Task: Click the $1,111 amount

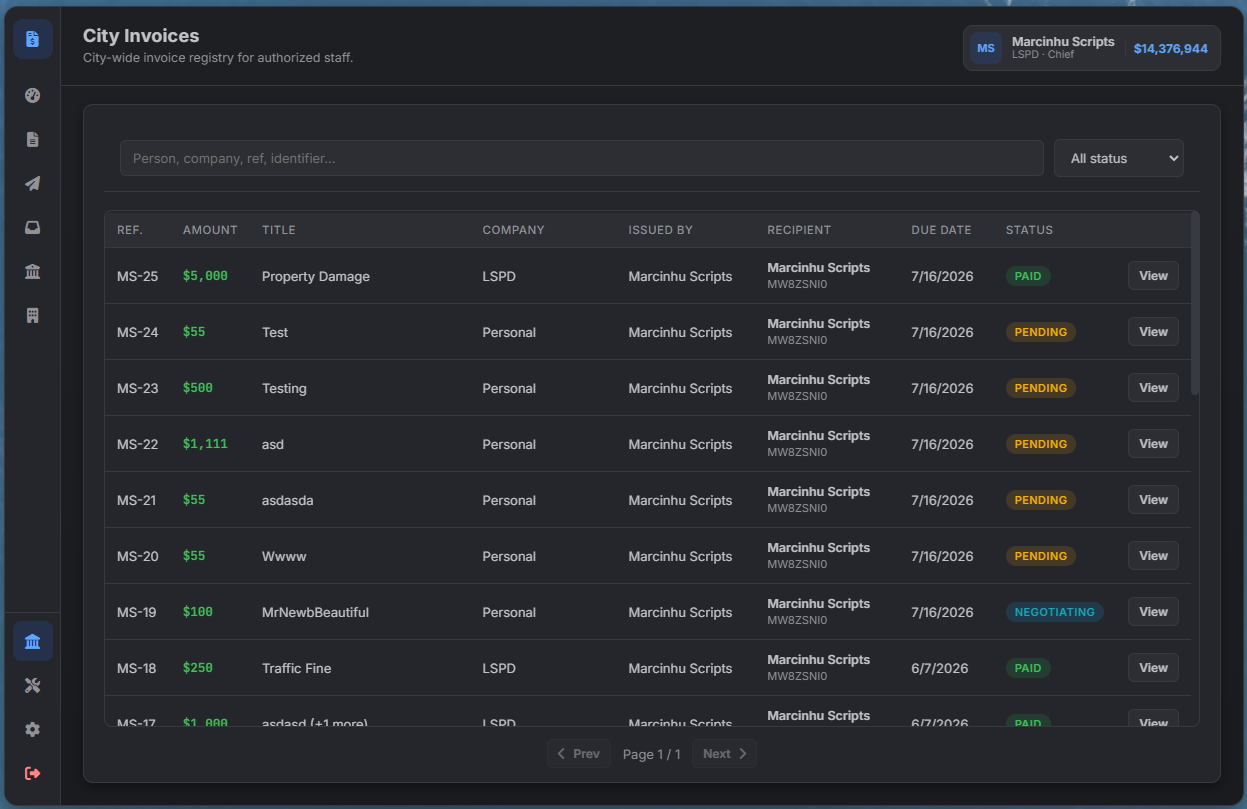Action: pos(205,444)
